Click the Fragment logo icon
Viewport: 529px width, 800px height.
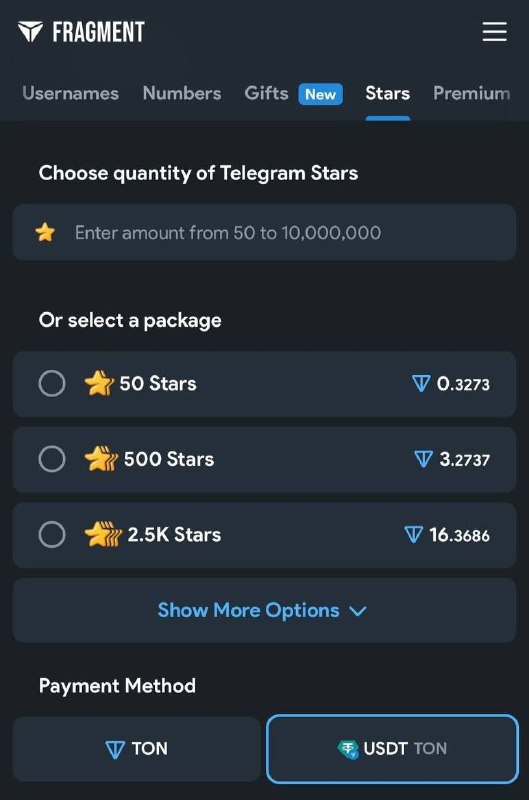[30, 32]
